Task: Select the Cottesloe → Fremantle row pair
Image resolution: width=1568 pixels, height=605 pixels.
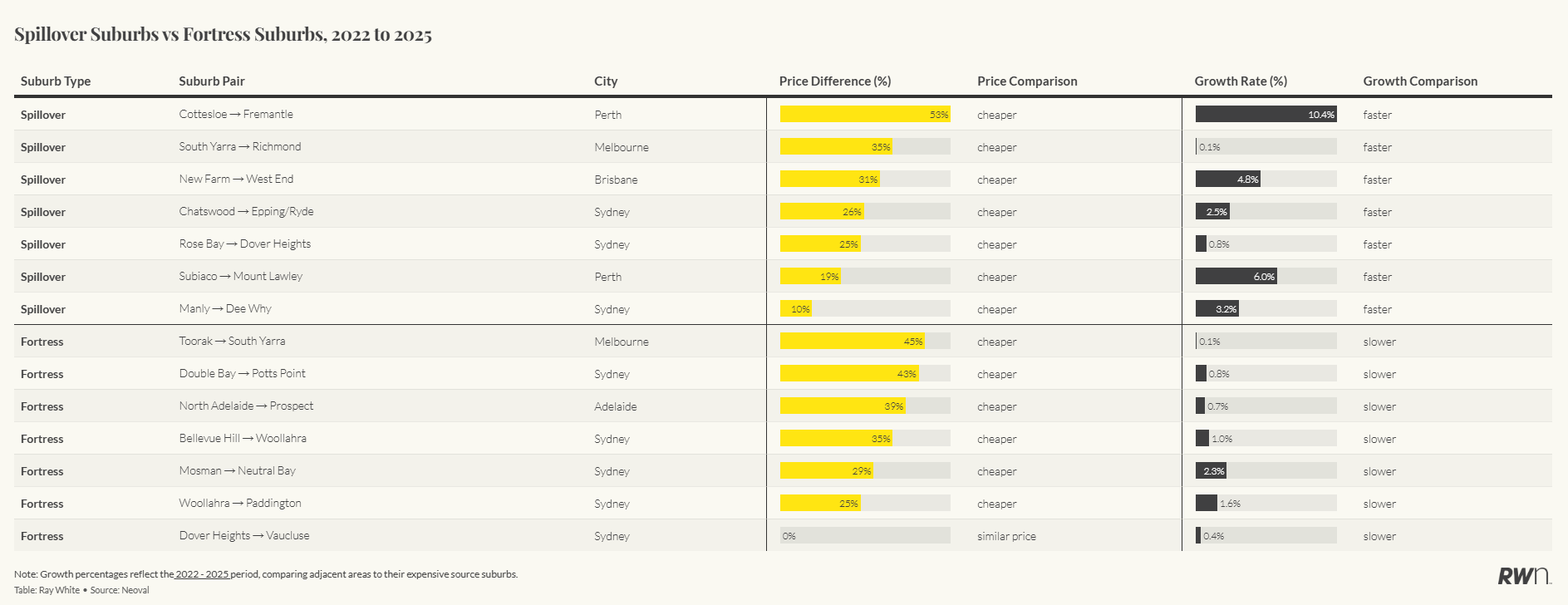Action: 236,115
